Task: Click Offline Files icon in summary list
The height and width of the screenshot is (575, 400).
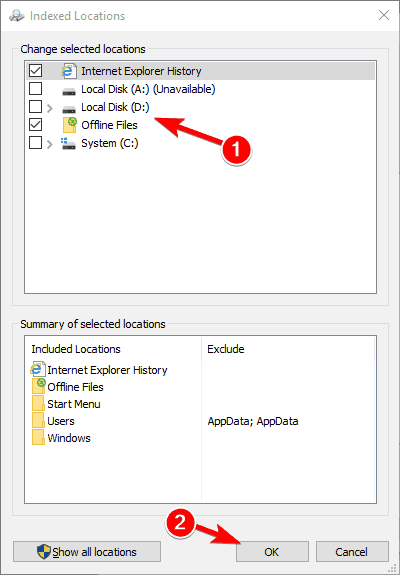Action: [38, 386]
